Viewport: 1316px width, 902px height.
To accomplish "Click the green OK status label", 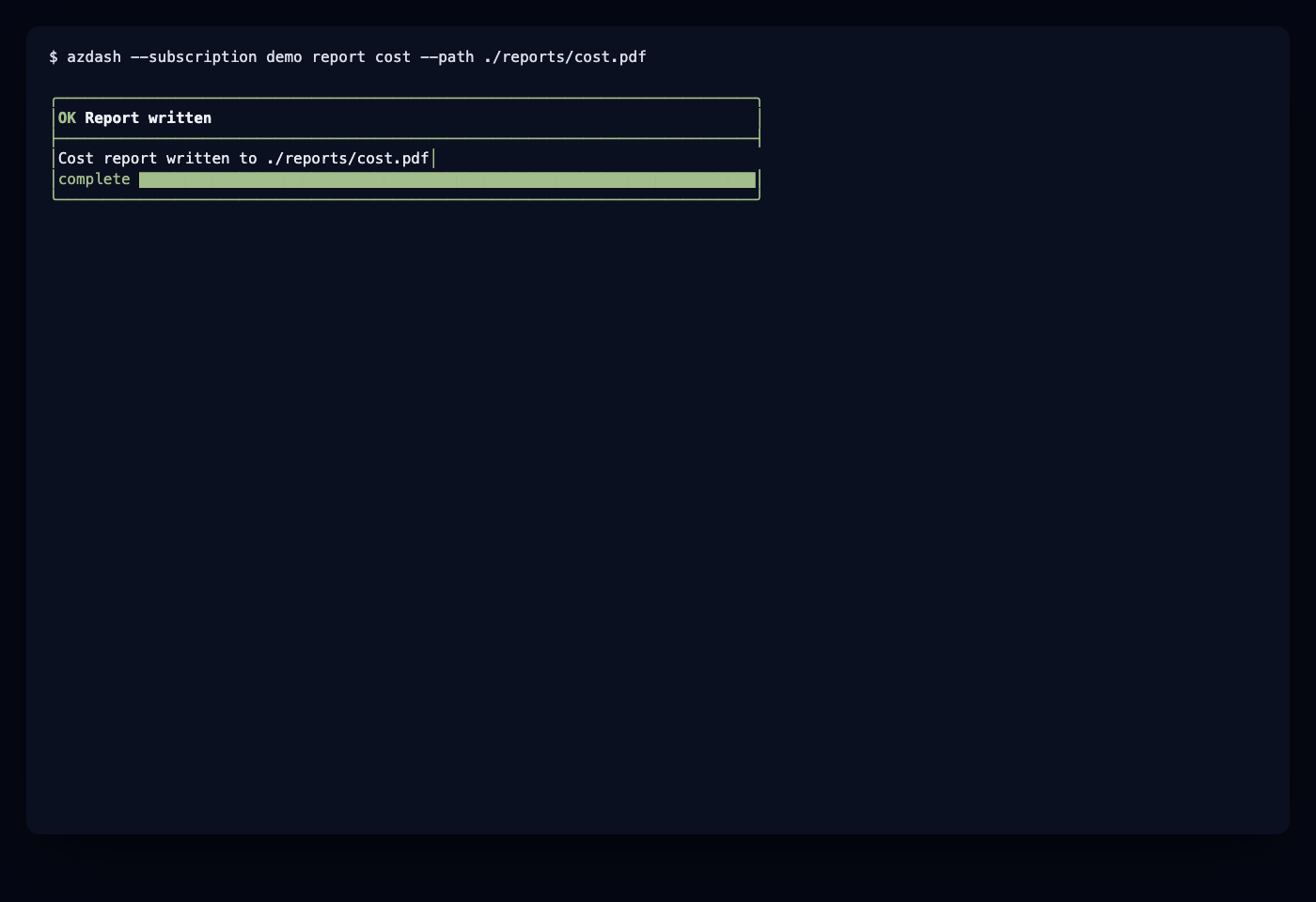I will [x=67, y=118].
